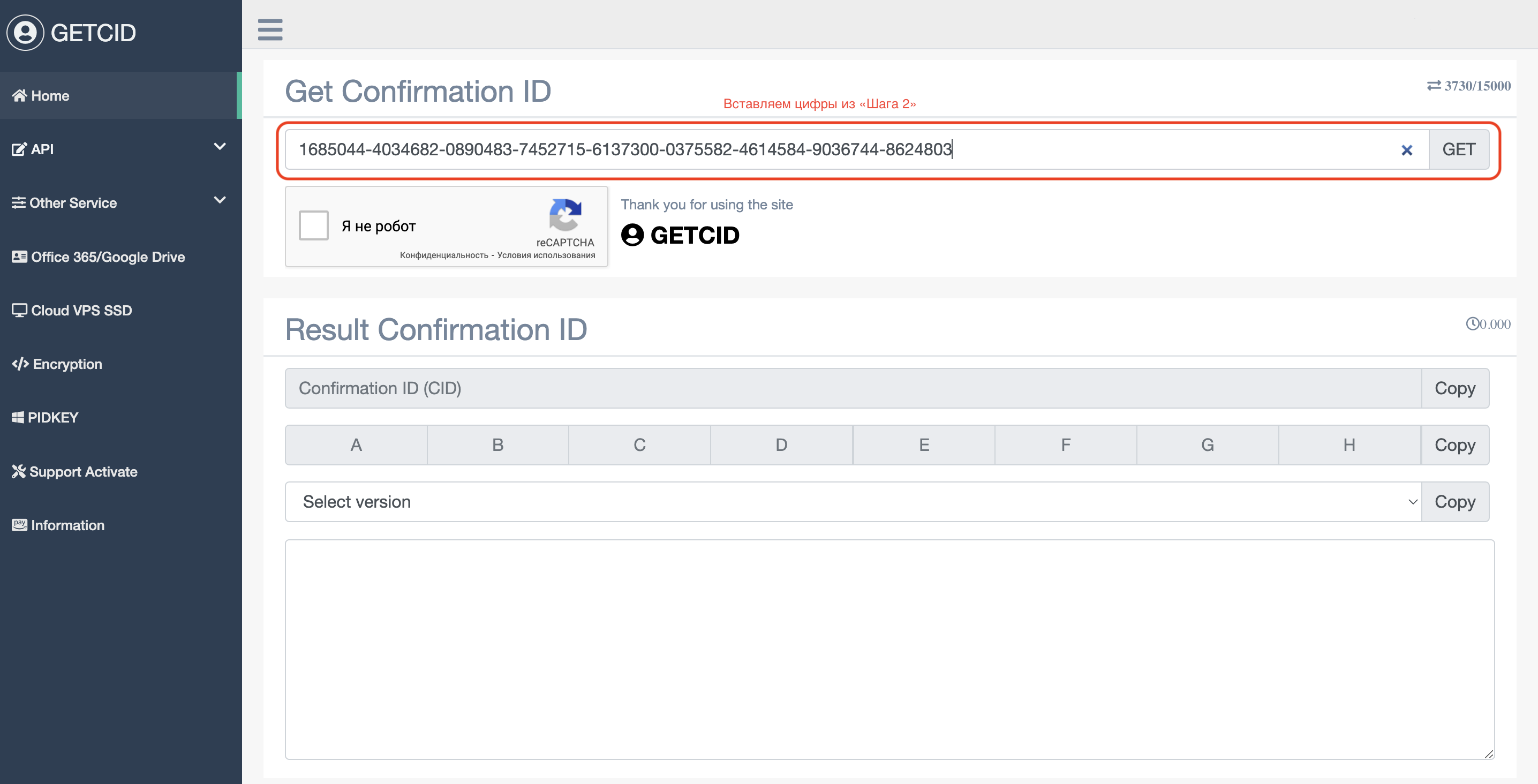This screenshot has width=1538, height=784.
Task: Click the 'Result Confirmation ID' heading
Action: pos(436,329)
